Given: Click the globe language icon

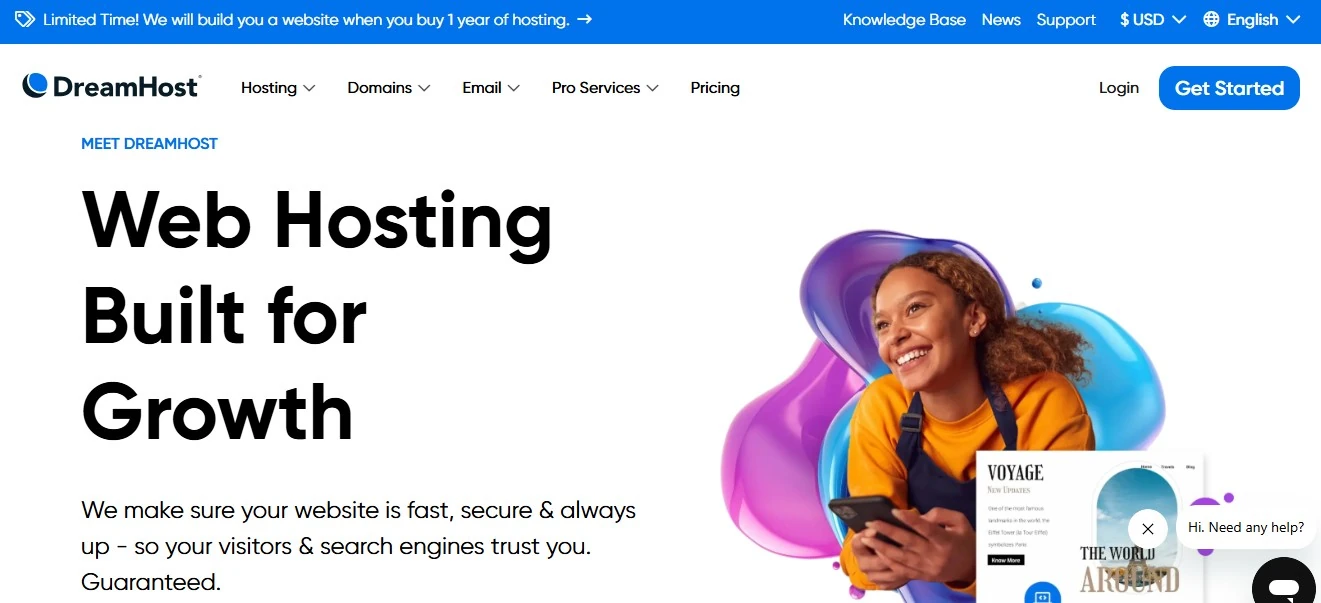Looking at the screenshot, I should tap(1211, 20).
